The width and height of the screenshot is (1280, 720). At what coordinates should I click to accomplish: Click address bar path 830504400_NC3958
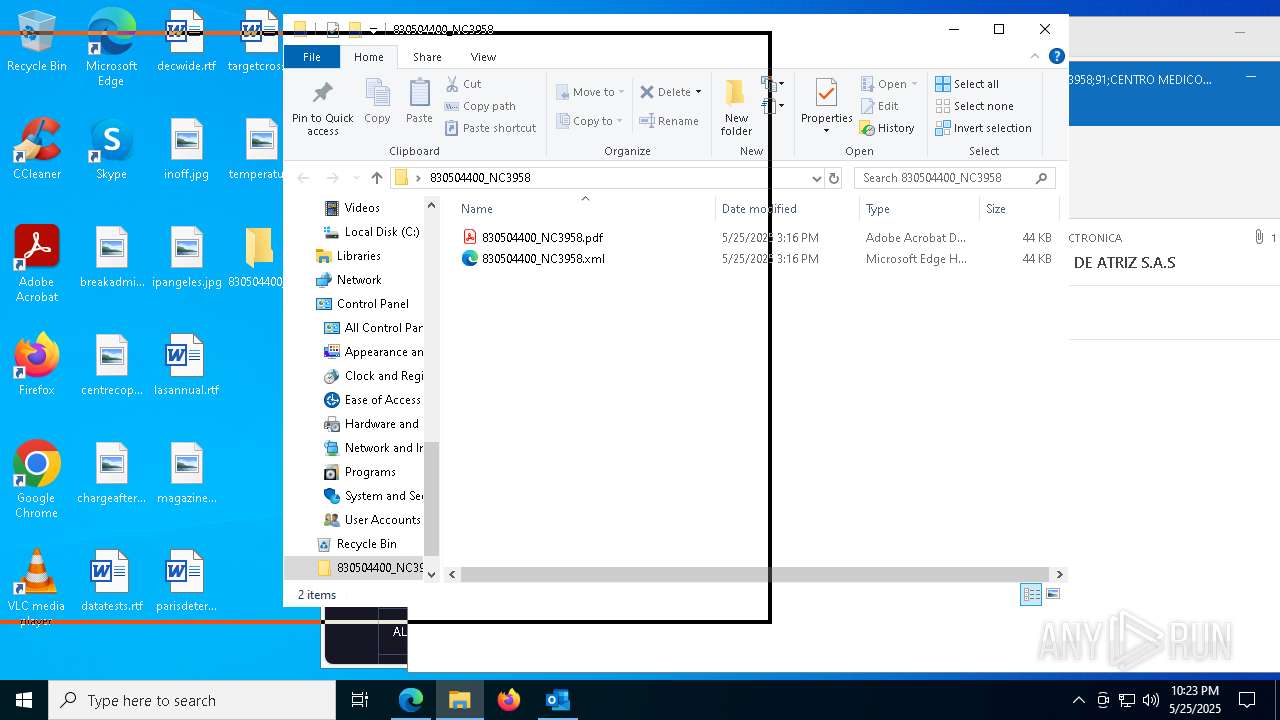pos(480,178)
